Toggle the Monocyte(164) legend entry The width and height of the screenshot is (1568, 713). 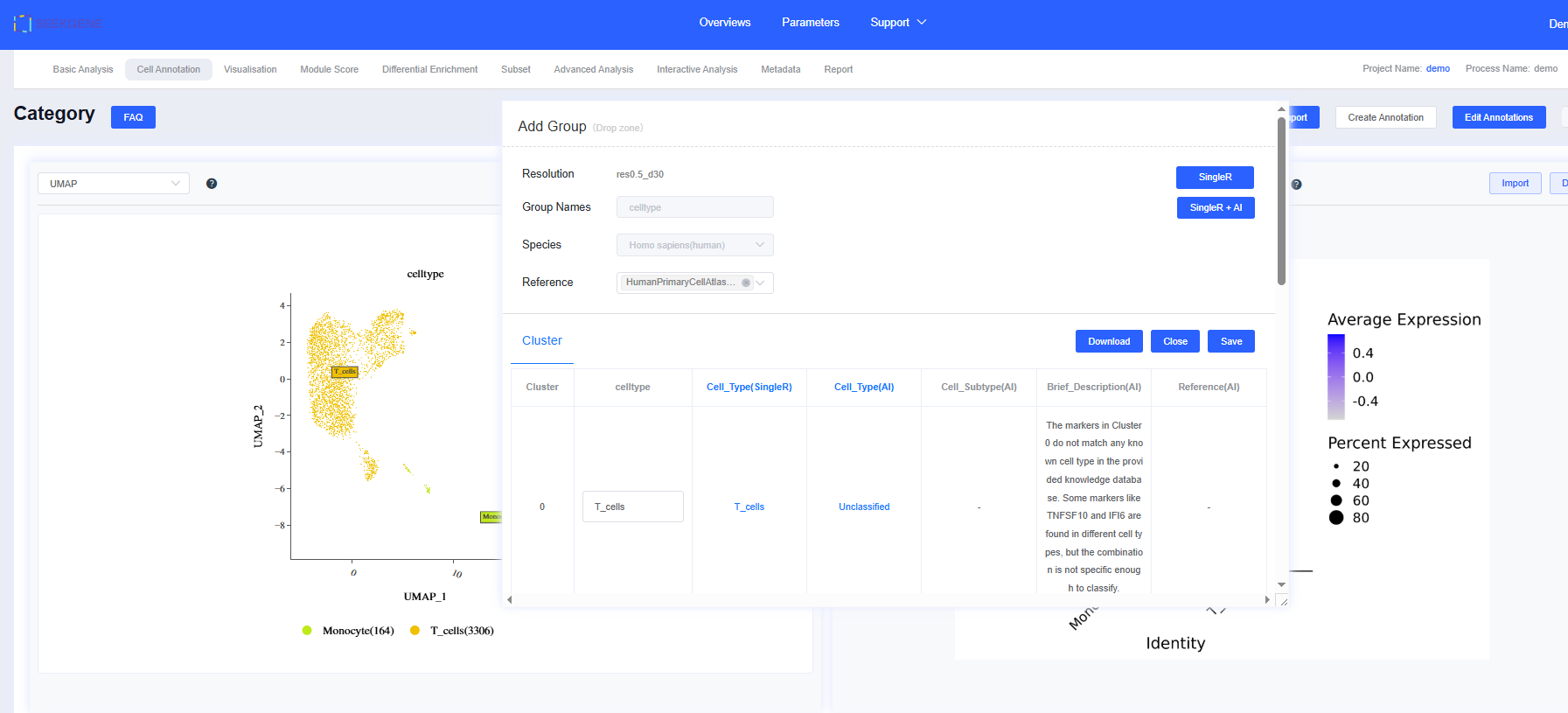(x=348, y=631)
